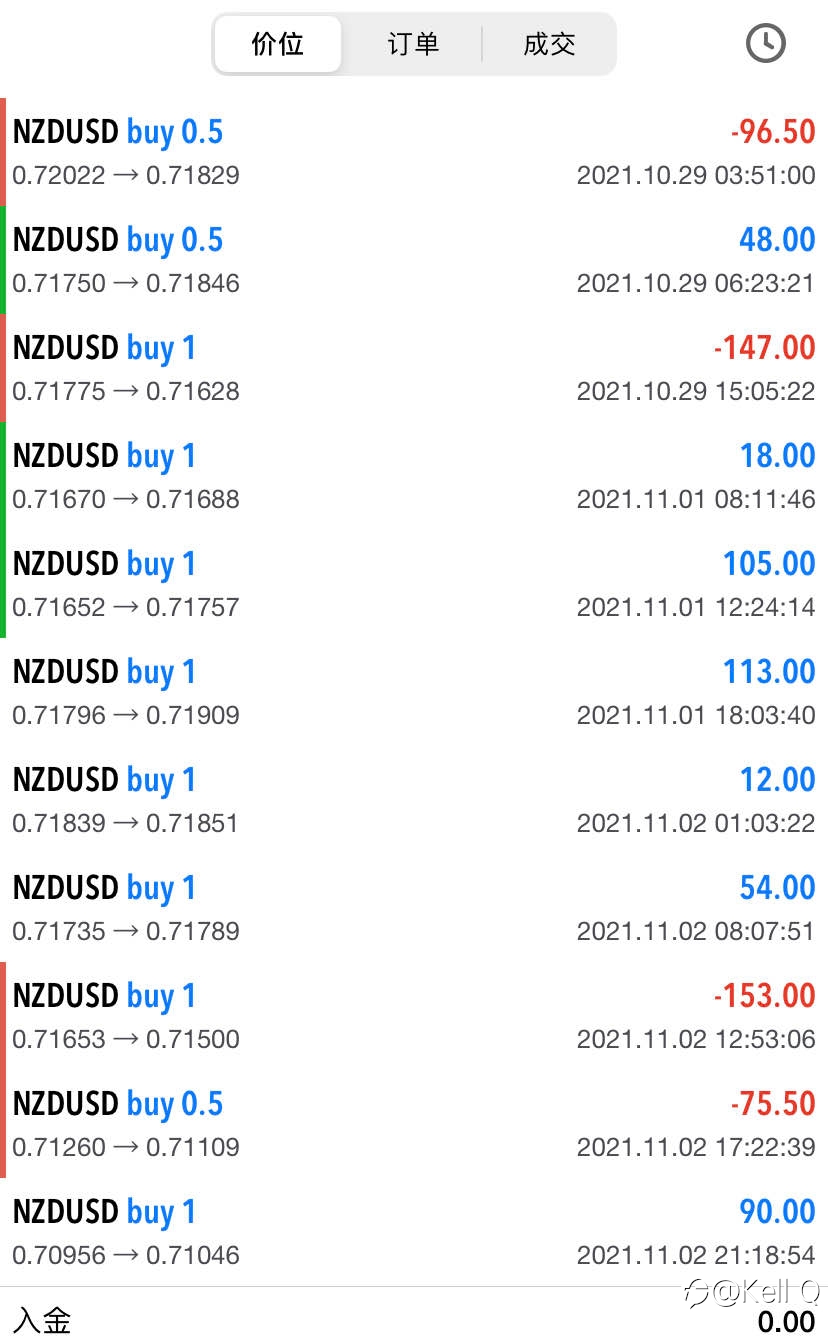Tap the red loss marker beside the -147.00 trade
Image resolution: width=828 pixels, height=1339 pixels.
pyautogui.click(x=3, y=368)
